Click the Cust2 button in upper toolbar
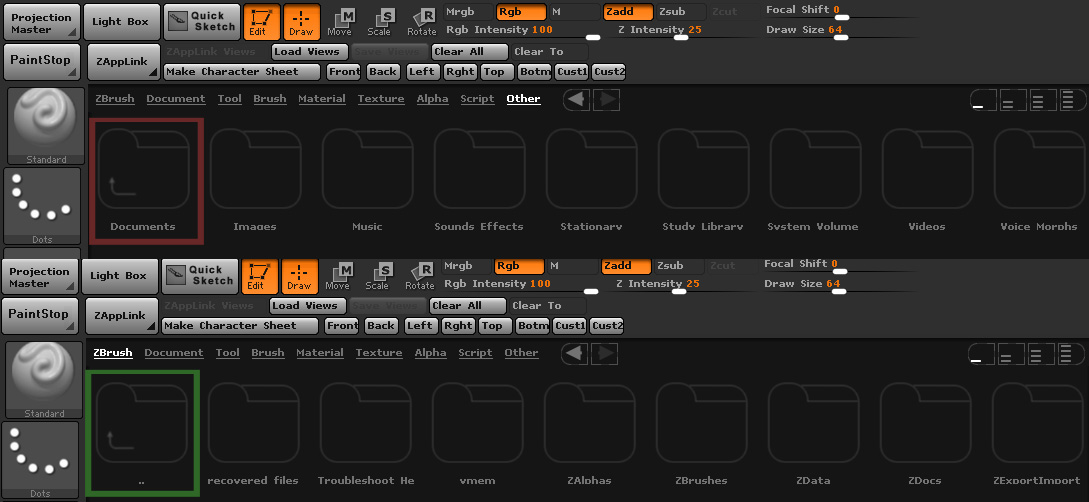 [x=609, y=72]
